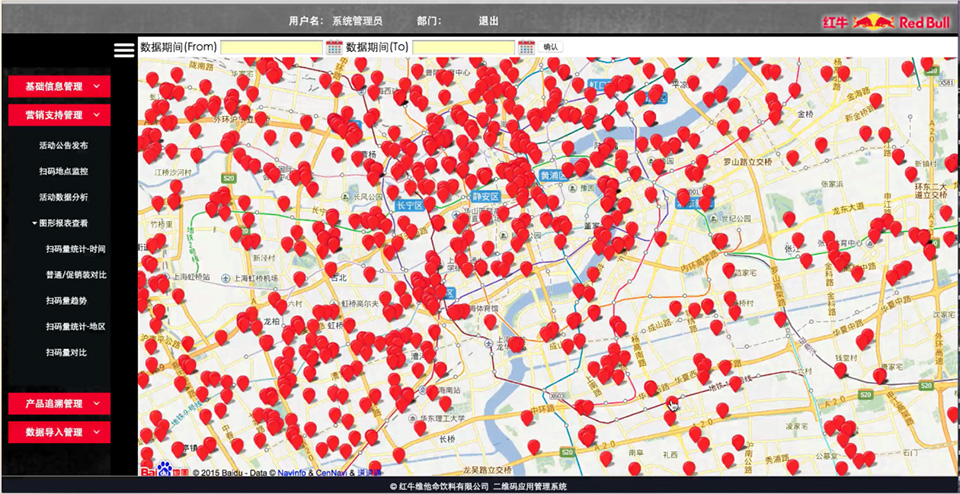Open calendar picker for To date
The width and height of the screenshot is (960, 494).
[x=526, y=47]
